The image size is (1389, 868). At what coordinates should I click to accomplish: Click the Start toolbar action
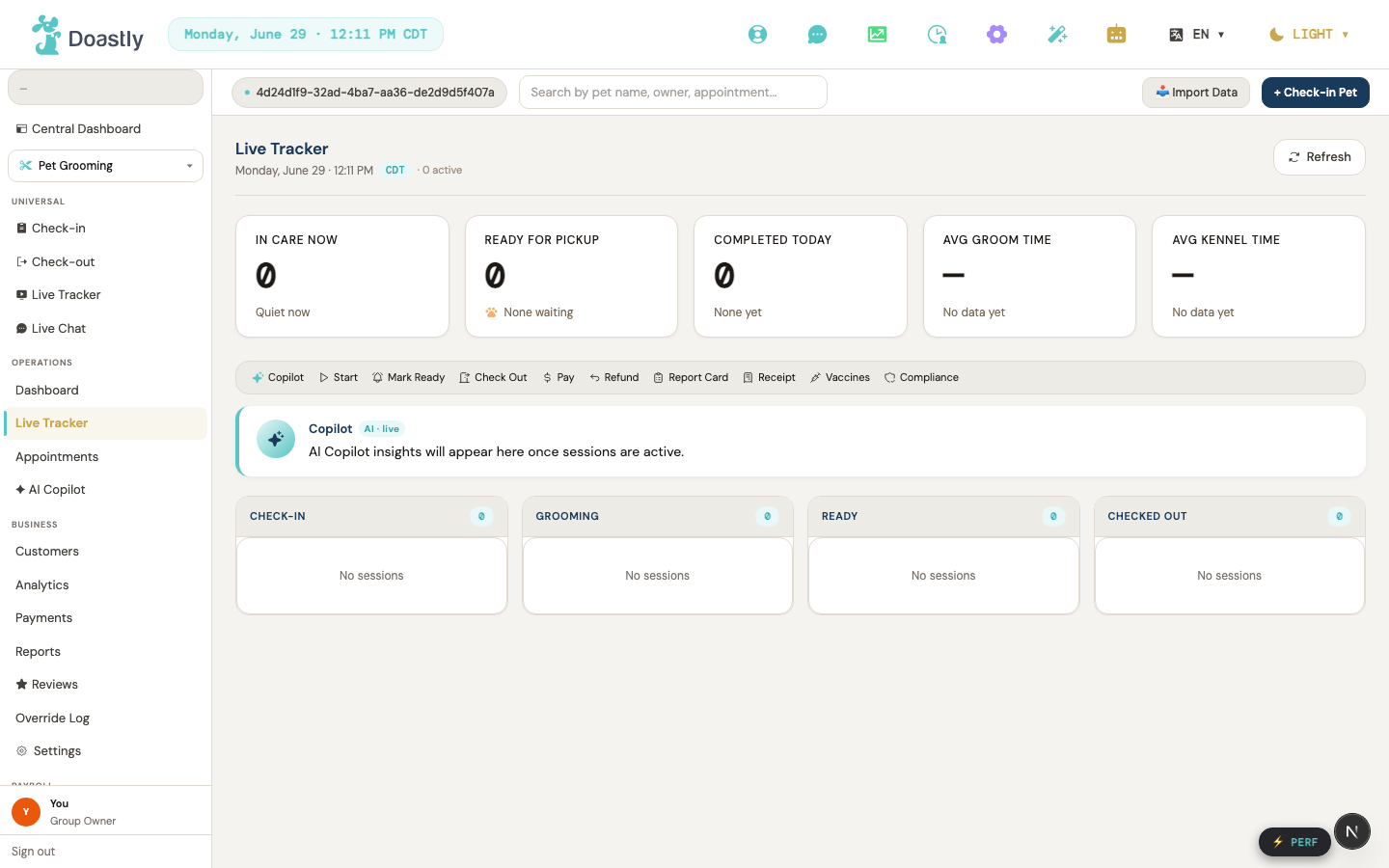click(x=339, y=378)
